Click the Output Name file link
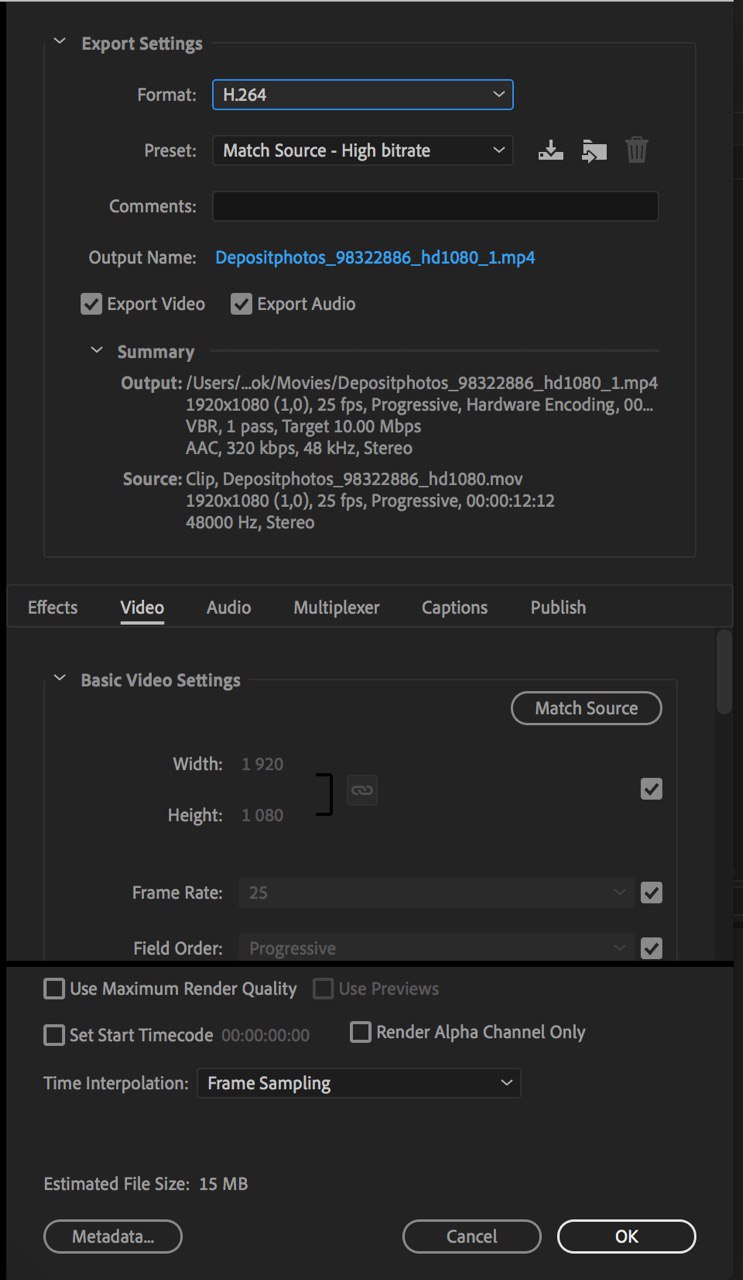743x1280 pixels. [x=375, y=257]
